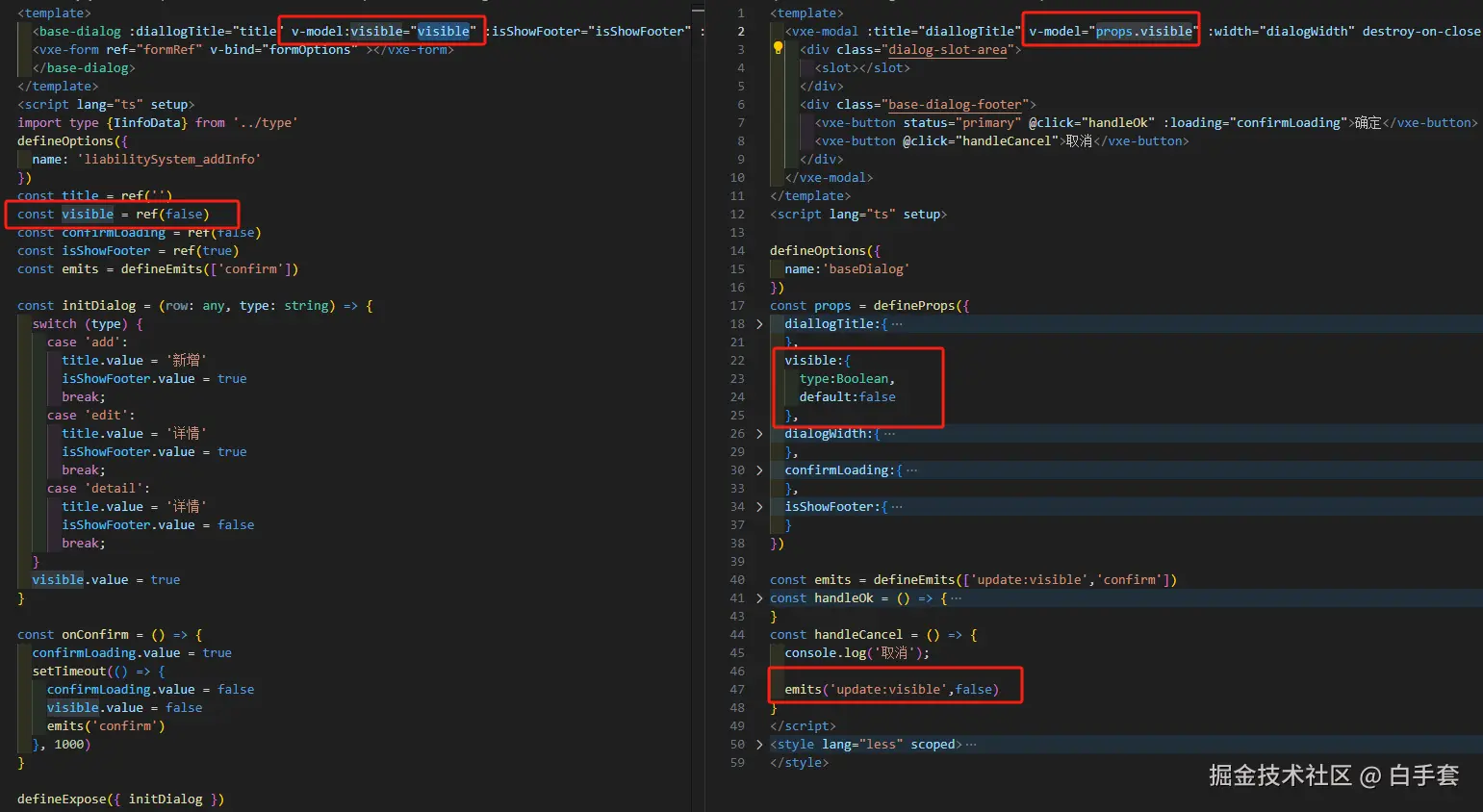Select line number 47 in the right gutter
This screenshot has width=1483, height=812.
[x=737, y=690]
